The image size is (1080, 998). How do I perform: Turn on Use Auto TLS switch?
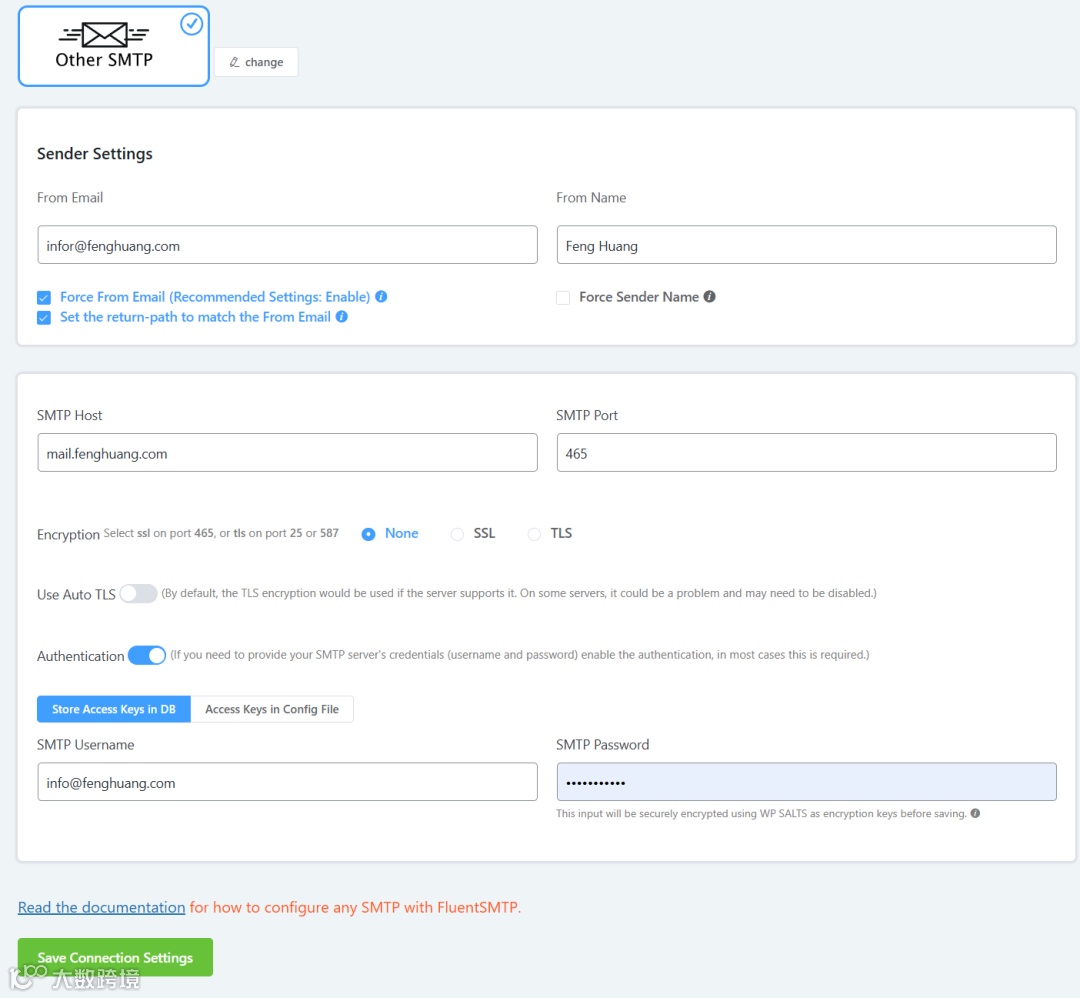[x=138, y=594]
